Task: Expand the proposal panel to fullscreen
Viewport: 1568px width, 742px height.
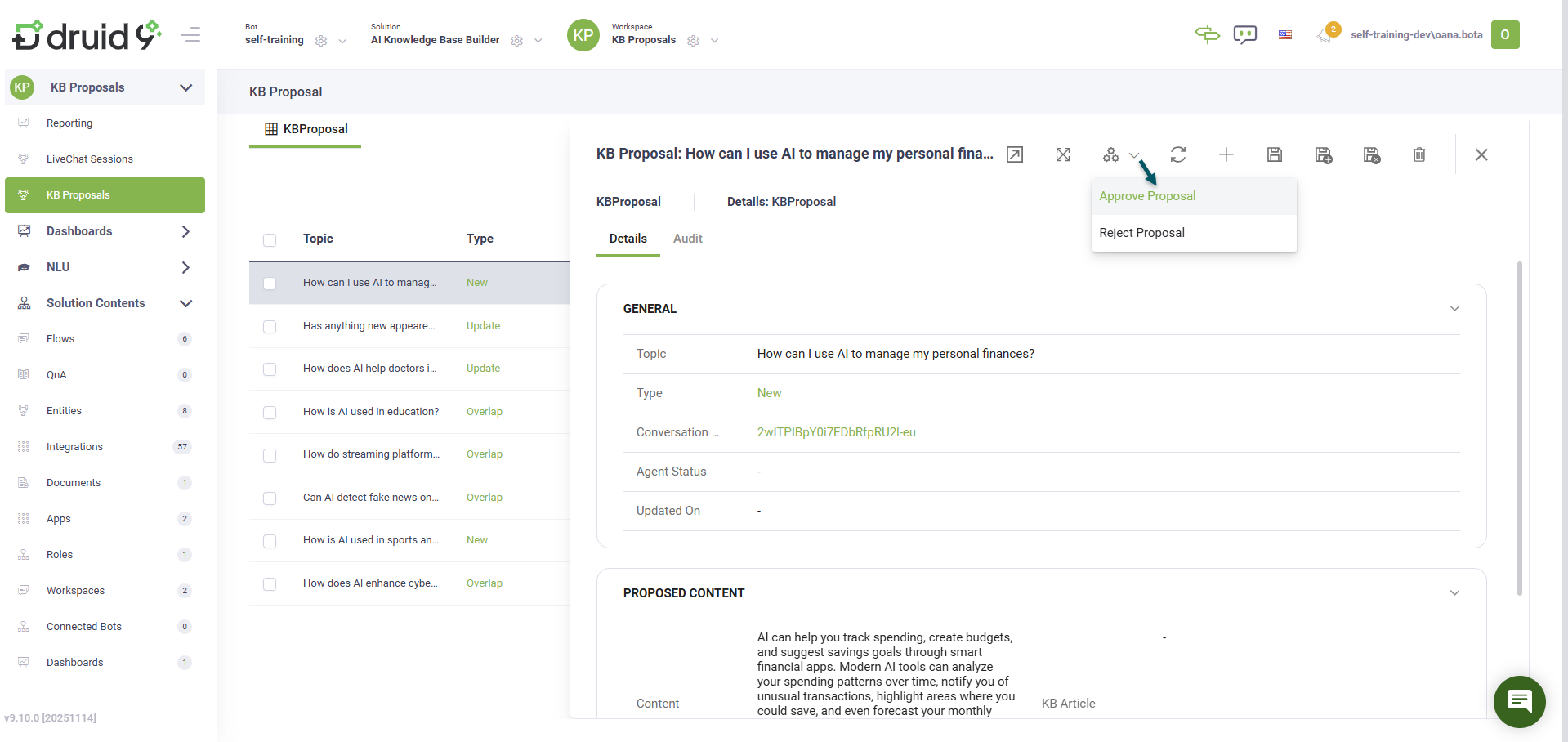Action: tap(1062, 154)
